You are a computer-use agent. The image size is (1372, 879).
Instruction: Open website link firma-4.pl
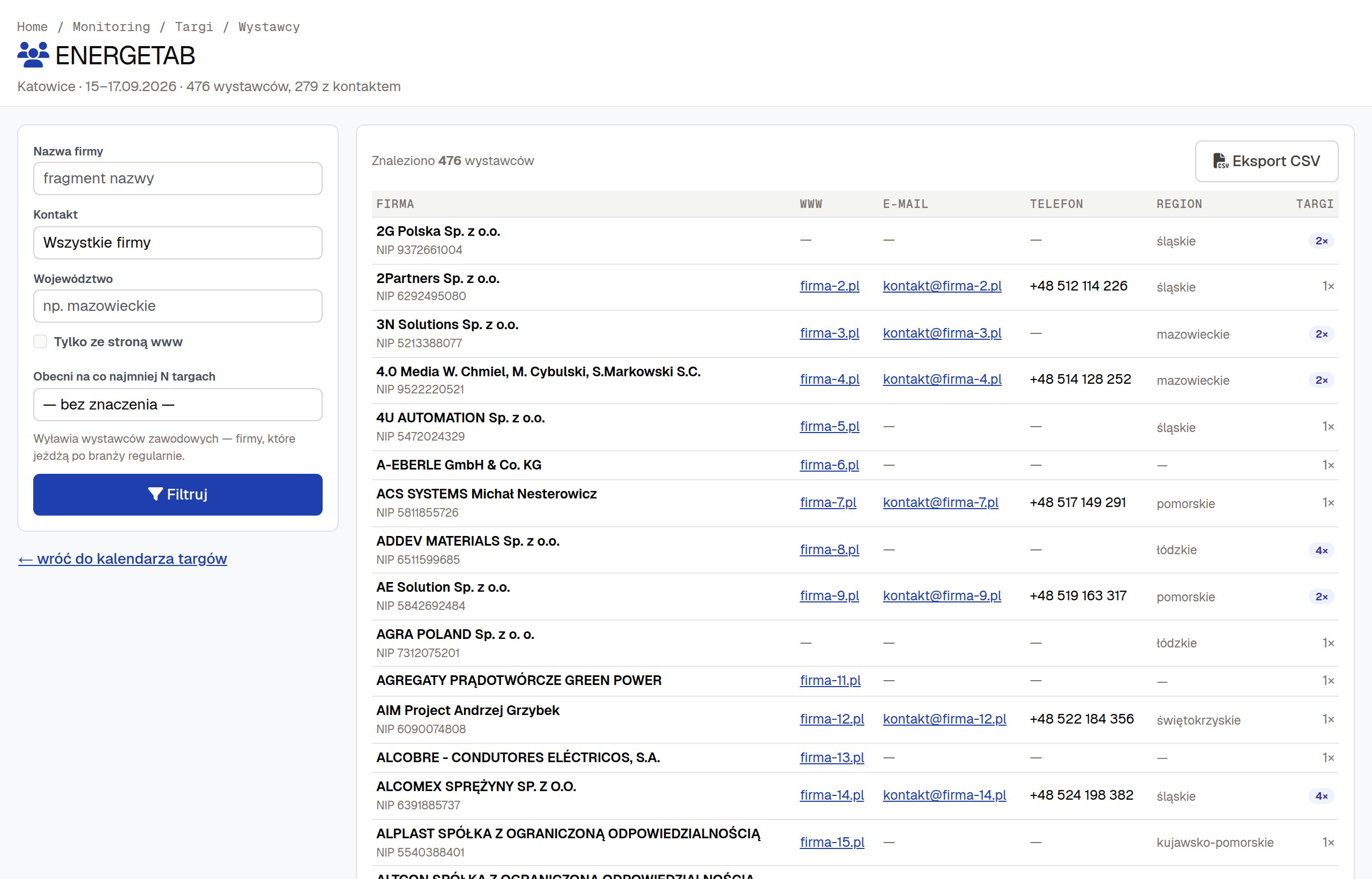(829, 379)
